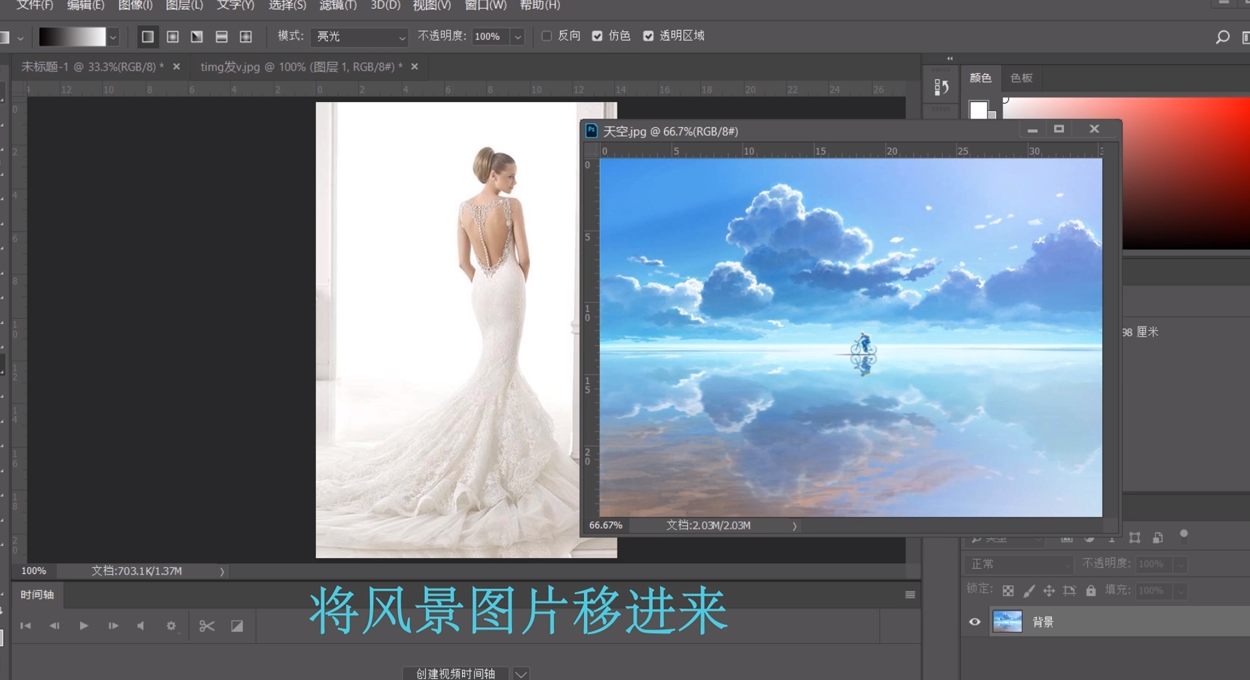
Task: Select the linear gradient style icon
Action: (x=148, y=36)
